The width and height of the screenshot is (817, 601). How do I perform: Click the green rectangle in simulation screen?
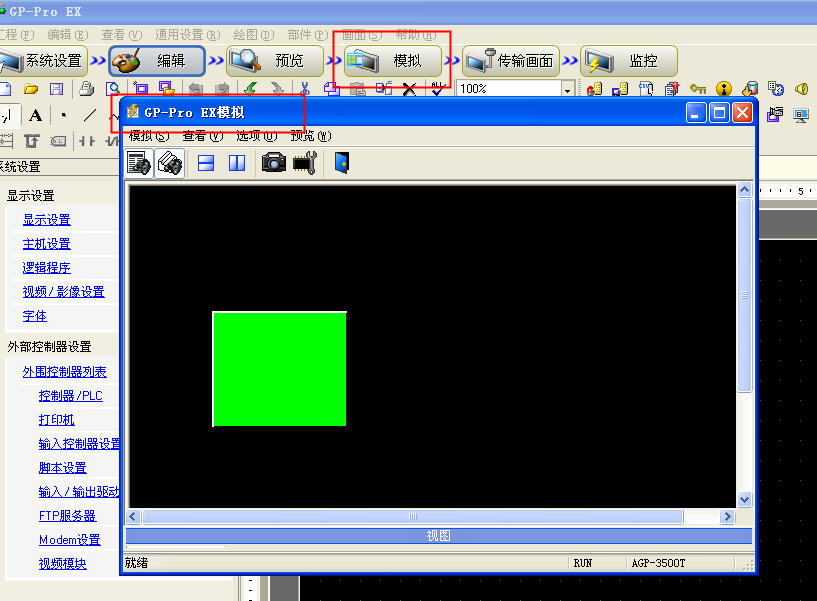pos(279,369)
